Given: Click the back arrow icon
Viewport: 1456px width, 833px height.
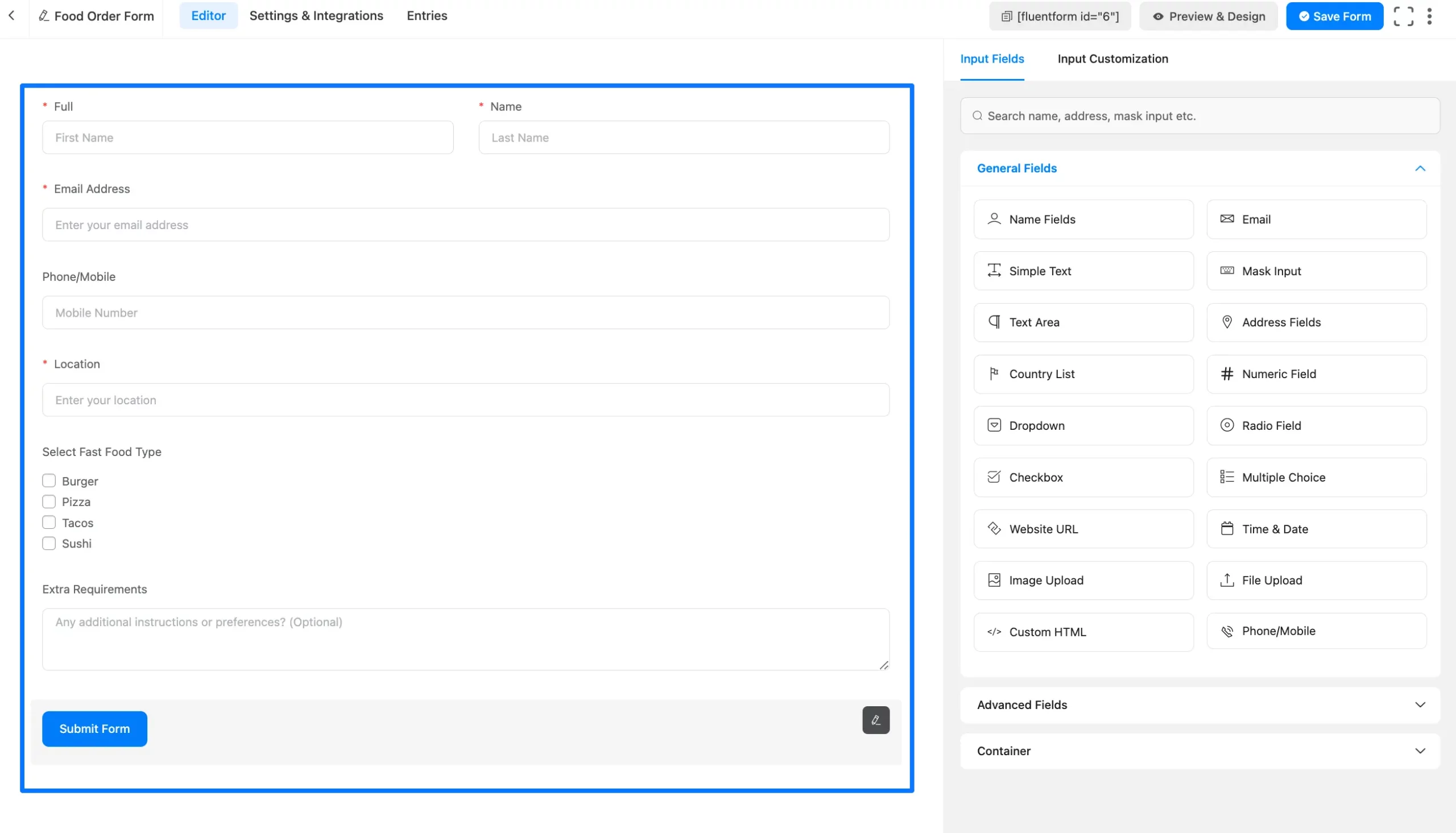Looking at the screenshot, I should (11, 16).
